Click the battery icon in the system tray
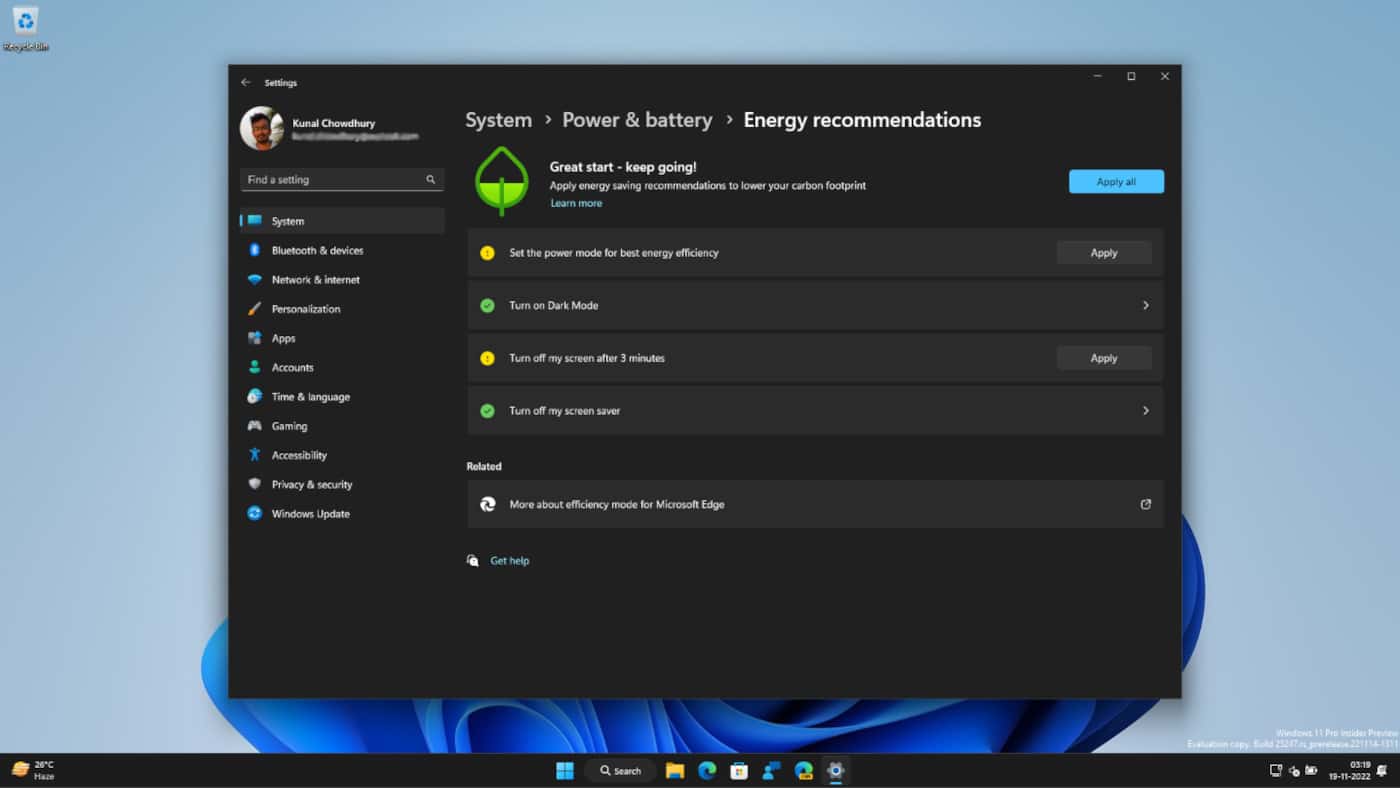This screenshot has width=1400, height=788. [1312, 770]
